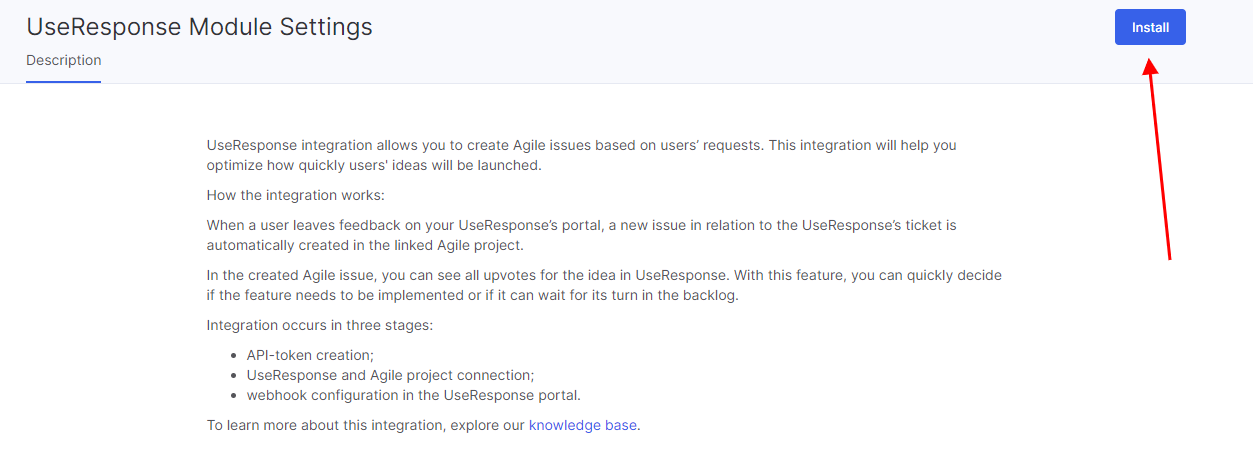Click the 'In the created Agile issue' line
1253x457 pixels.
(x=604, y=275)
